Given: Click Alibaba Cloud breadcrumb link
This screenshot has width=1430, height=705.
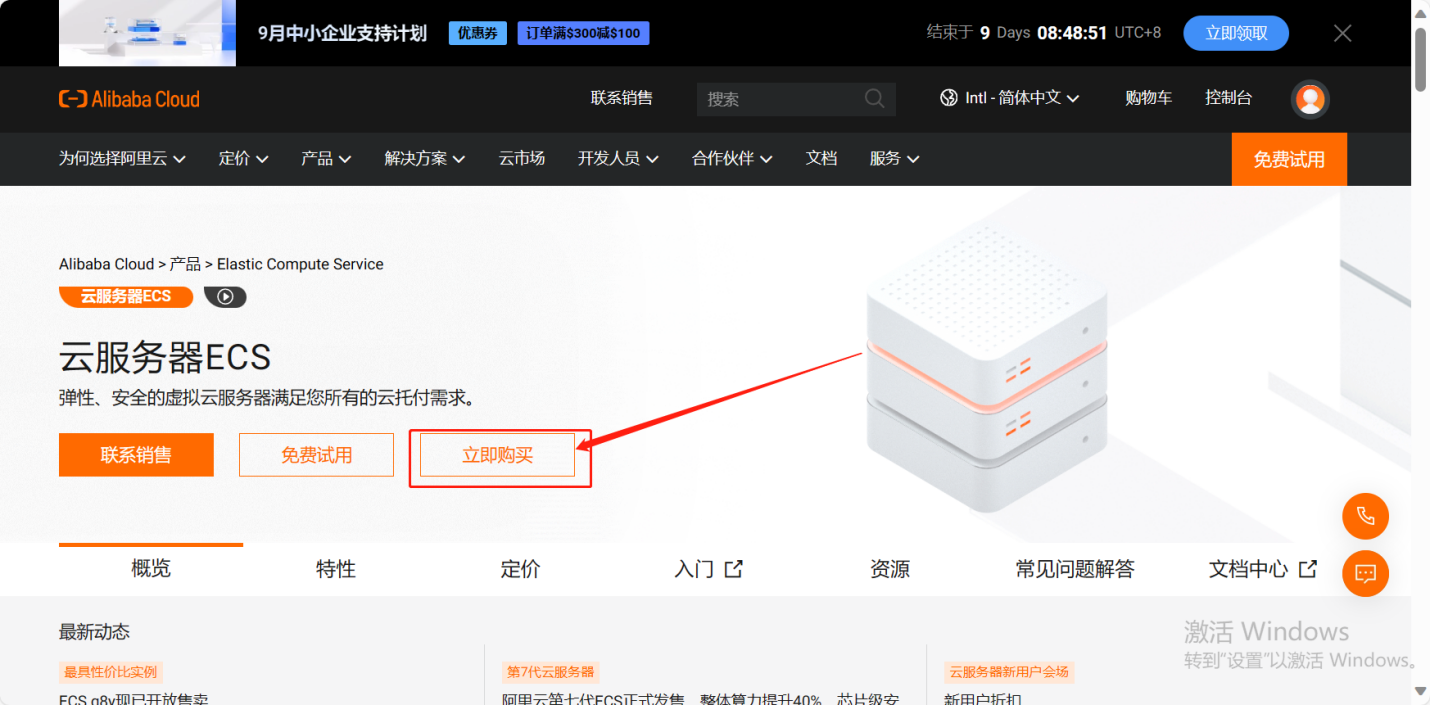Looking at the screenshot, I should click(x=106, y=264).
